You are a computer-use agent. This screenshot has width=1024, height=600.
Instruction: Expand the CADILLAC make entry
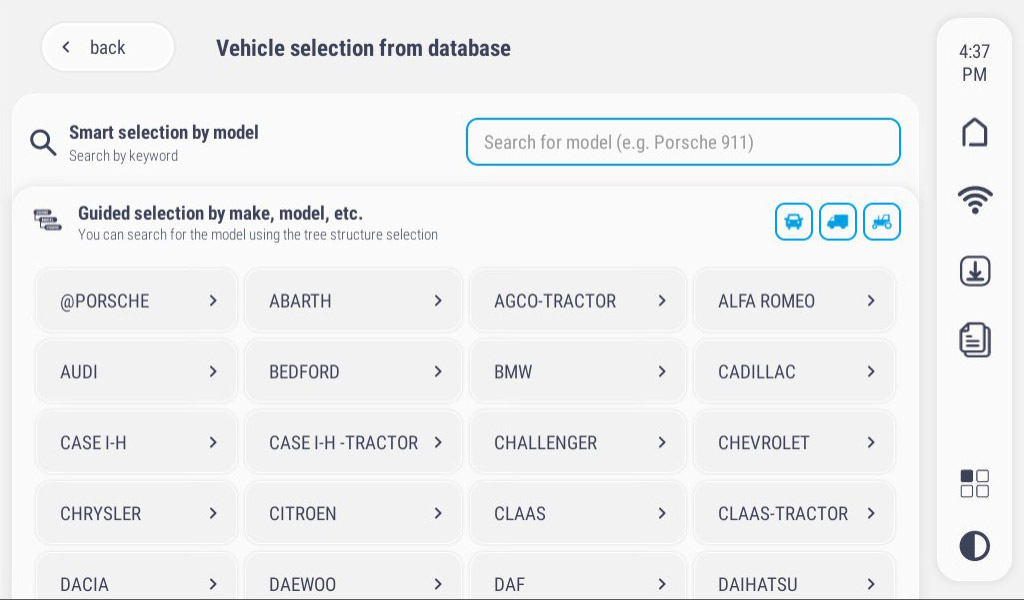[x=795, y=372]
